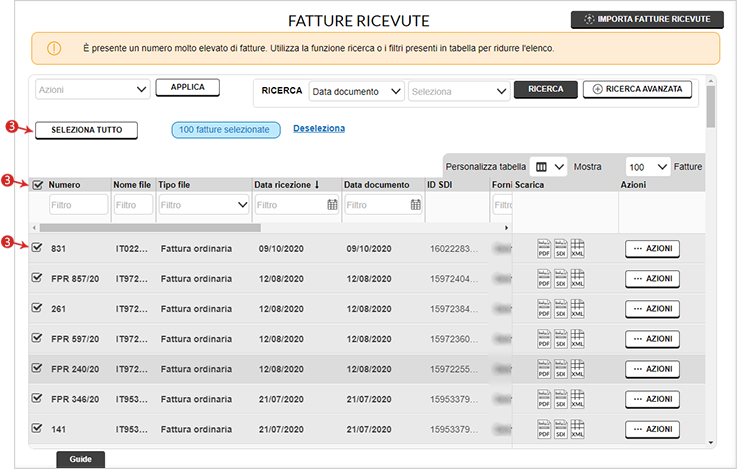The width and height of the screenshot is (740, 469).
Task: Download XML for invoice 261
Action: pos(577,309)
